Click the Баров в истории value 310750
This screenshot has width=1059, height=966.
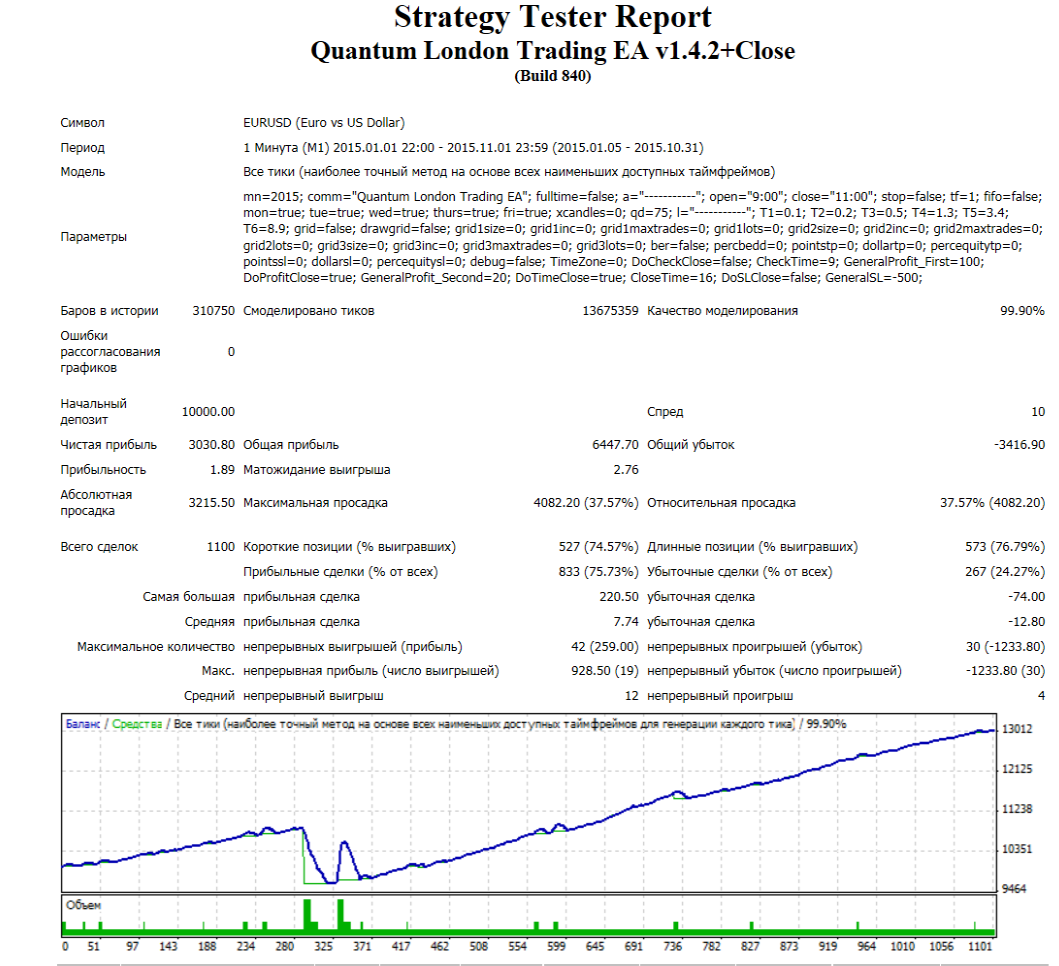pyautogui.click(x=213, y=311)
